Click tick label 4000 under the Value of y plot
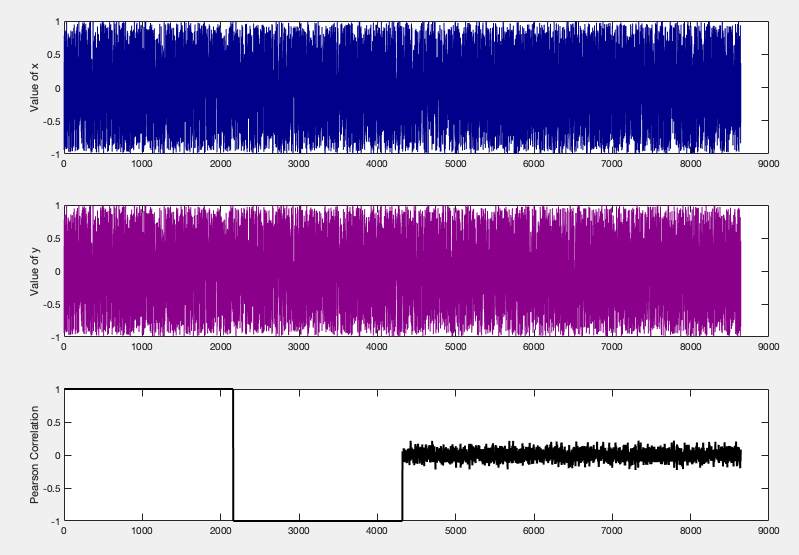Viewport: 799px width, 555px height. pos(377,347)
